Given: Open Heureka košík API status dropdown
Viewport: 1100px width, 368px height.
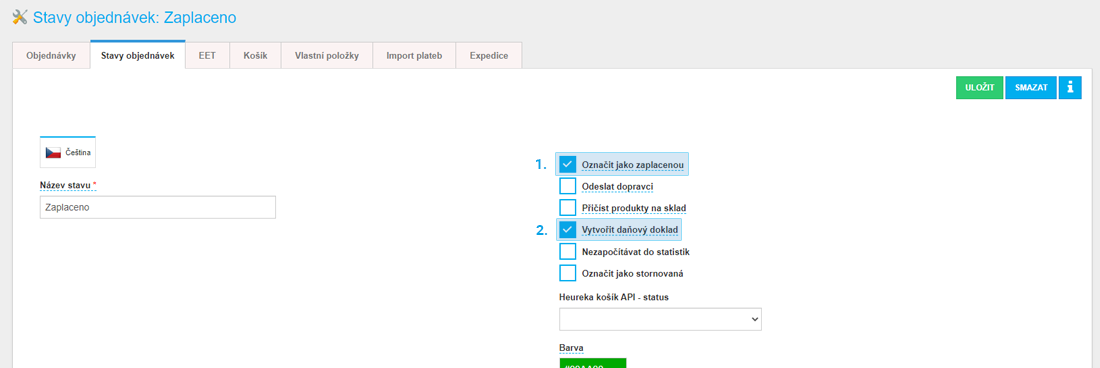Looking at the screenshot, I should click(x=660, y=318).
